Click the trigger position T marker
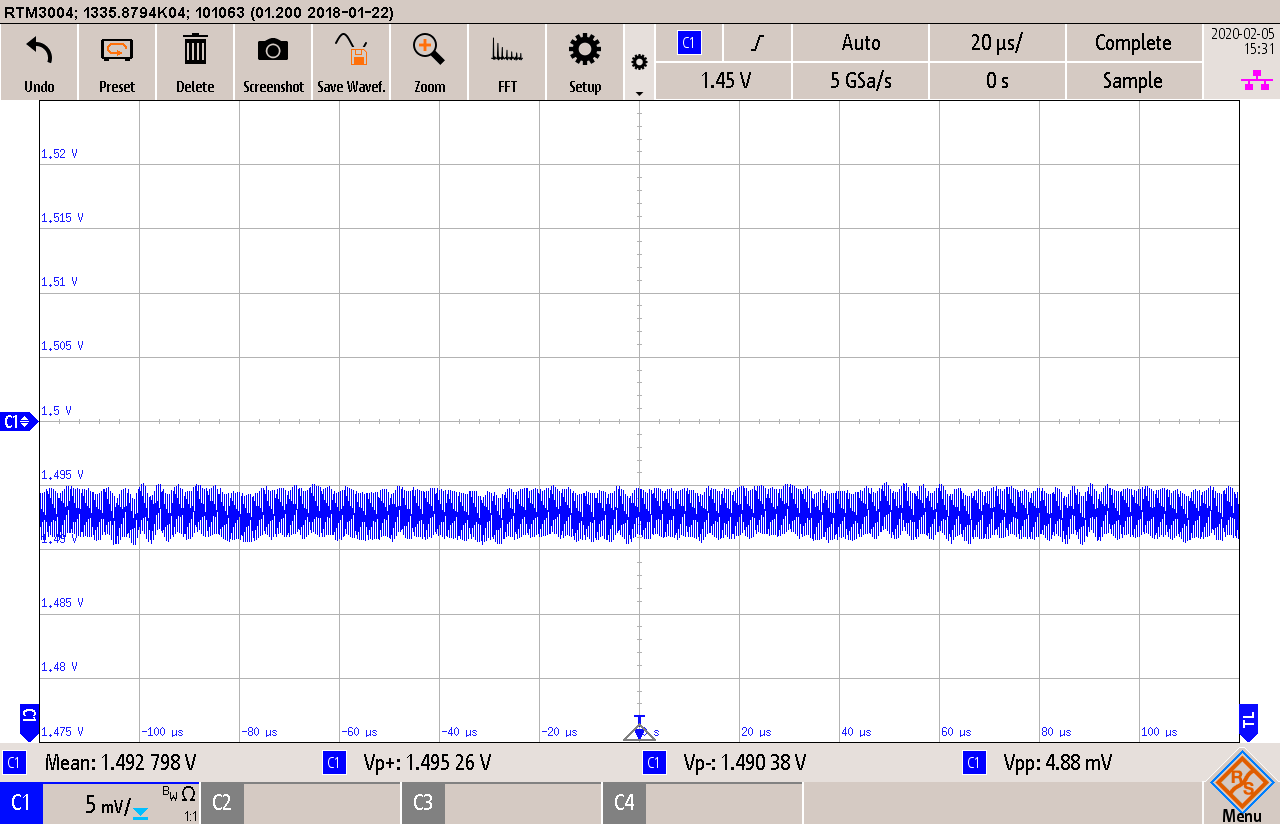The width and height of the screenshot is (1280, 824). (640, 728)
